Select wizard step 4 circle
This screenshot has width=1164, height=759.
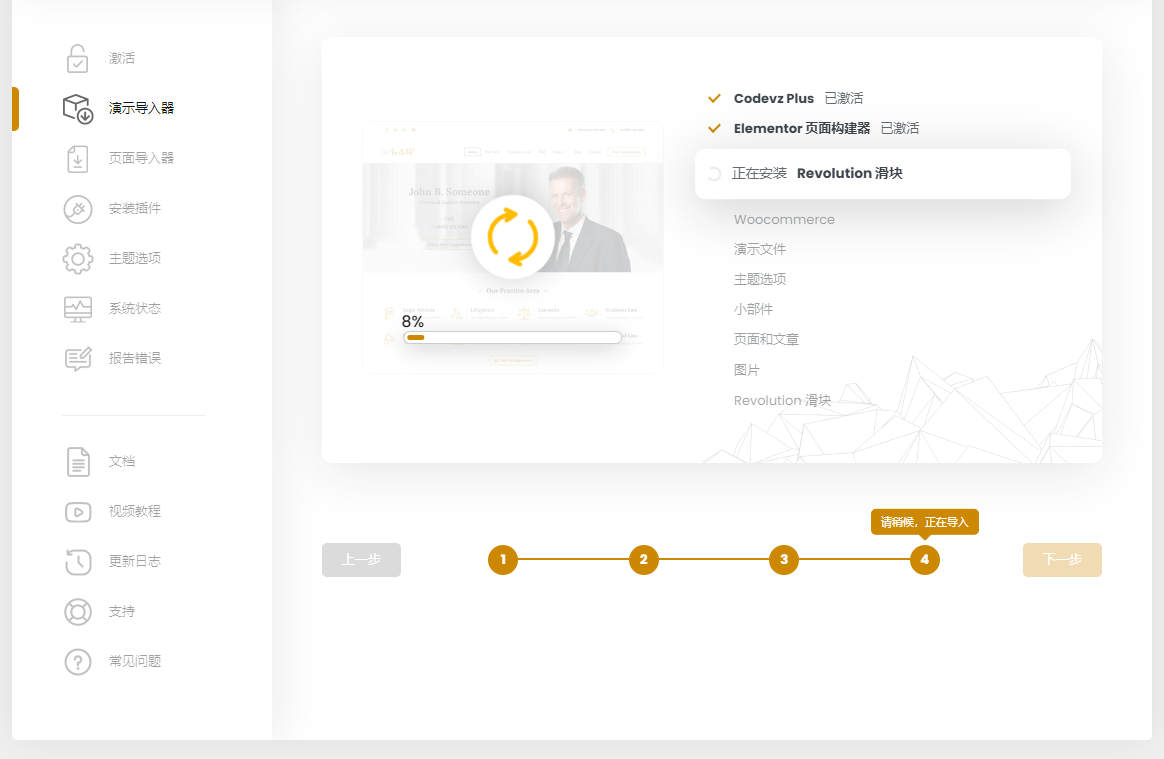[x=925, y=560]
